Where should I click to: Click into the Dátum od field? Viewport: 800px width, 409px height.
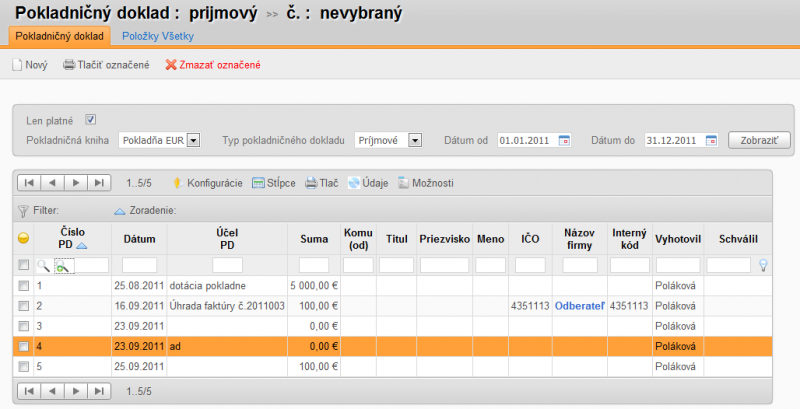pos(528,140)
